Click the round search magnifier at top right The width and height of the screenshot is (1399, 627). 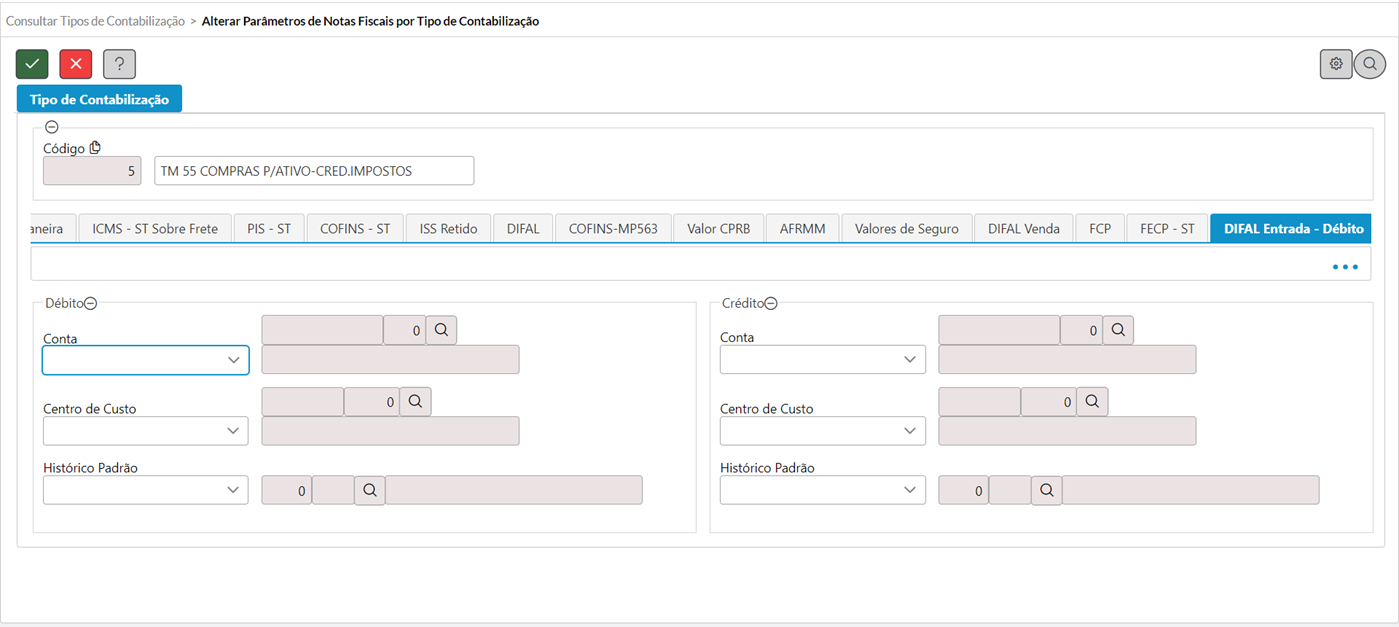pos(1370,64)
